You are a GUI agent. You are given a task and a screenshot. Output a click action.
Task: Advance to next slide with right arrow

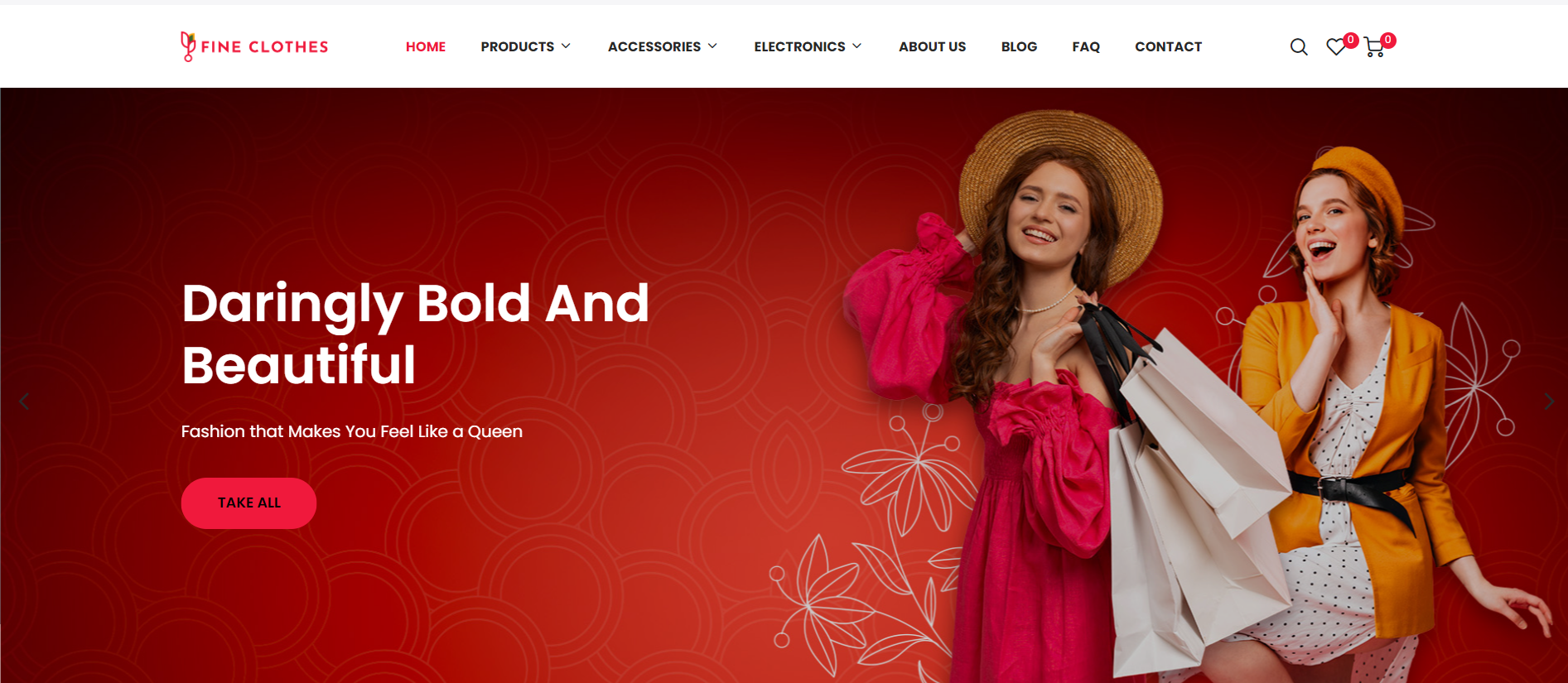click(1549, 402)
